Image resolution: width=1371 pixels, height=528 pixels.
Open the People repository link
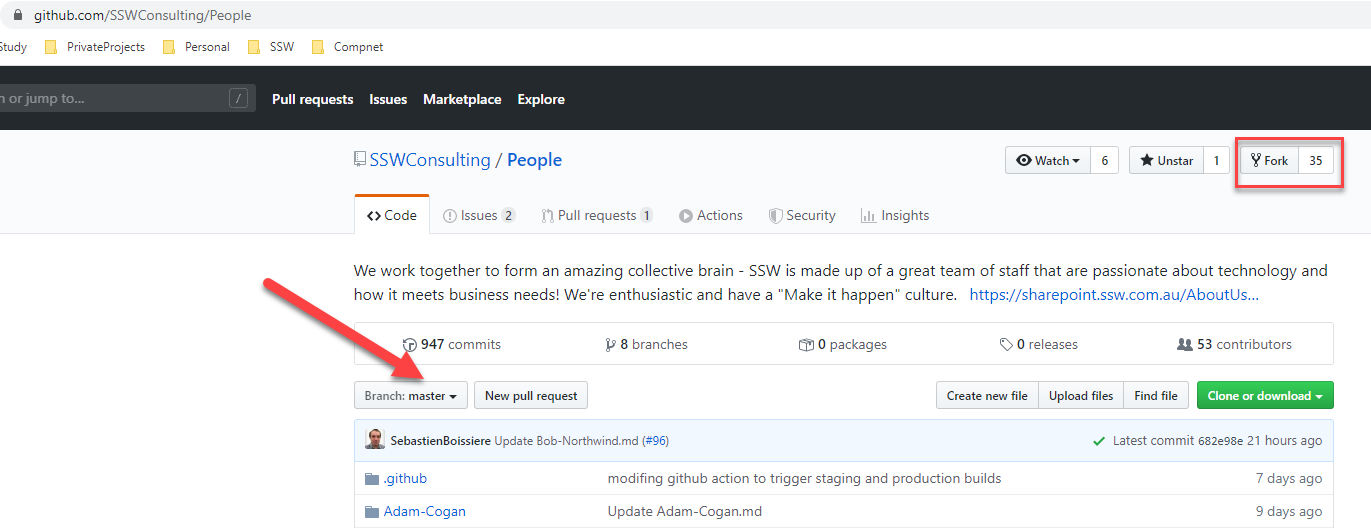[x=535, y=160]
